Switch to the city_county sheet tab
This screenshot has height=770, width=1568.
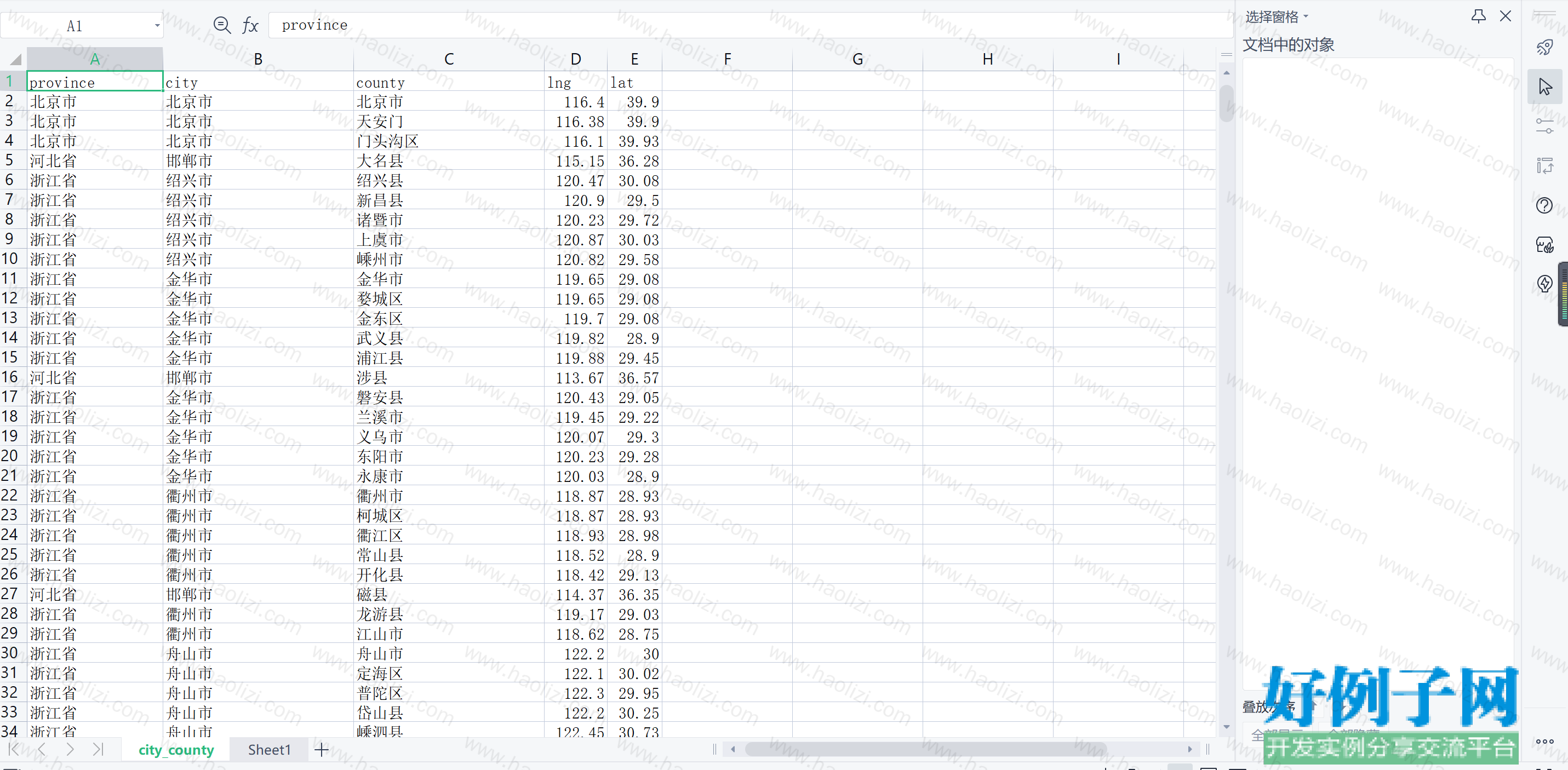coord(176,750)
